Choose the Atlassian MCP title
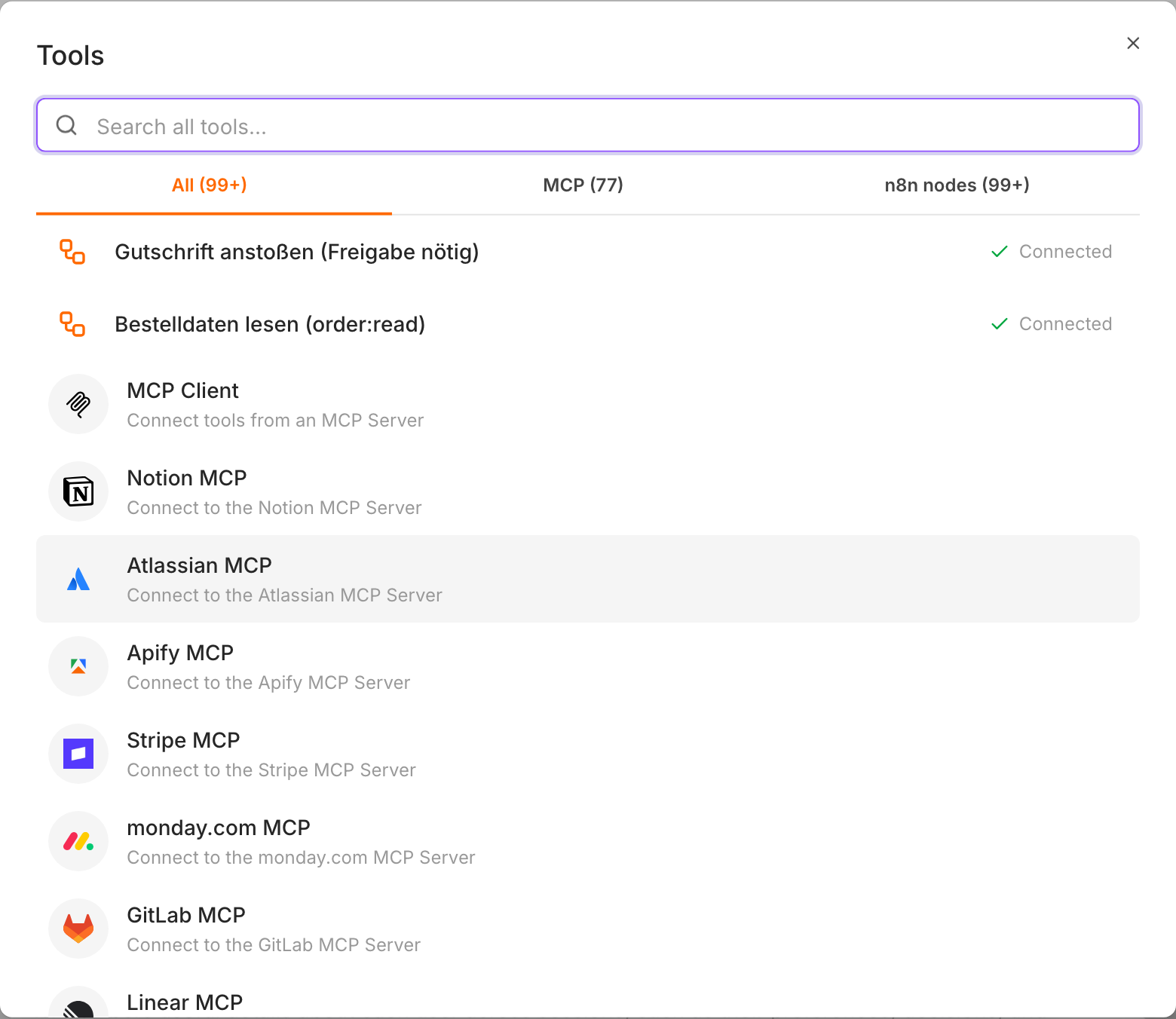The height and width of the screenshot is (1019, 1176). [199, 565]
